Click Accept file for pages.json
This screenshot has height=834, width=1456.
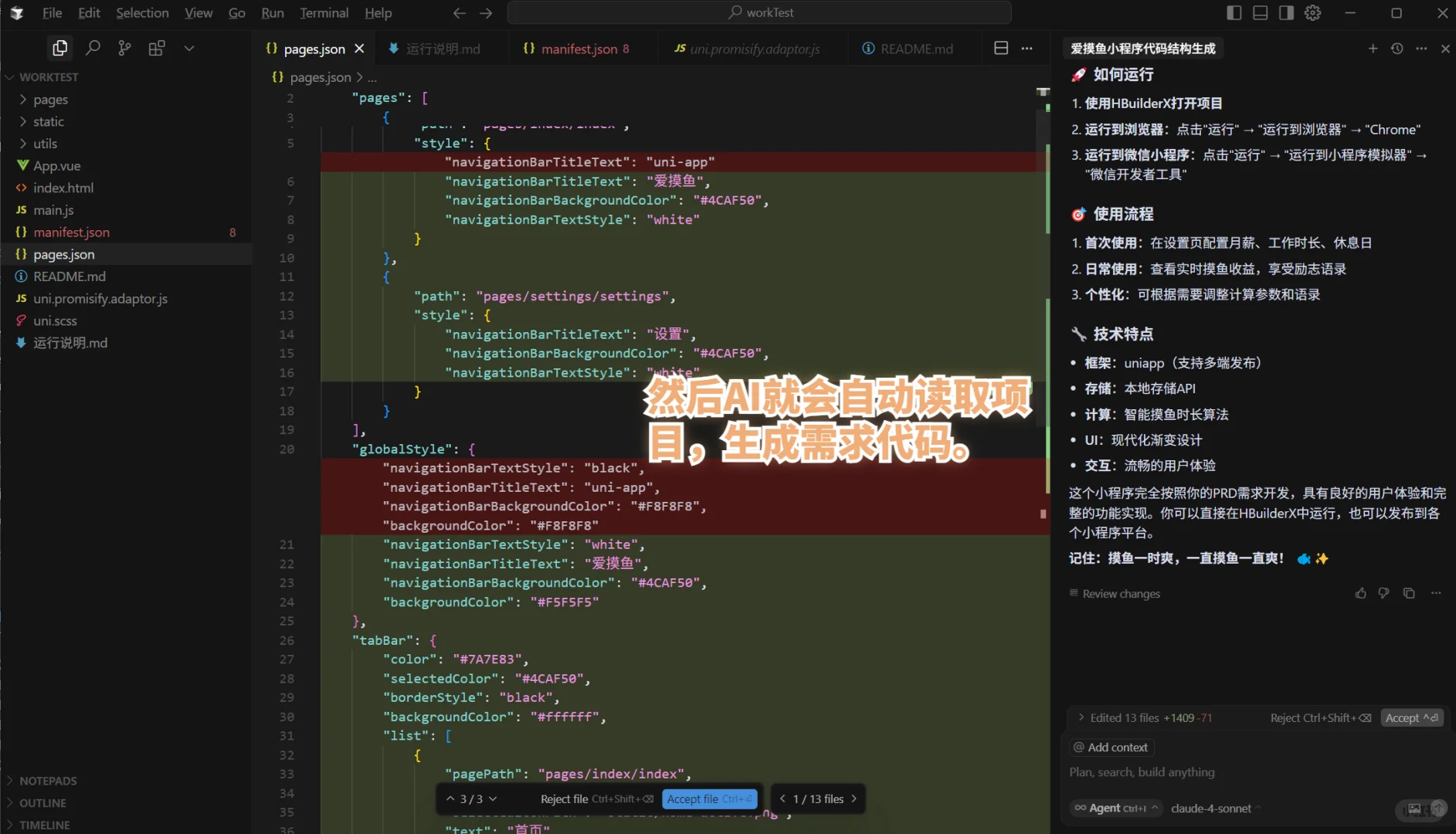click(708, 798)
